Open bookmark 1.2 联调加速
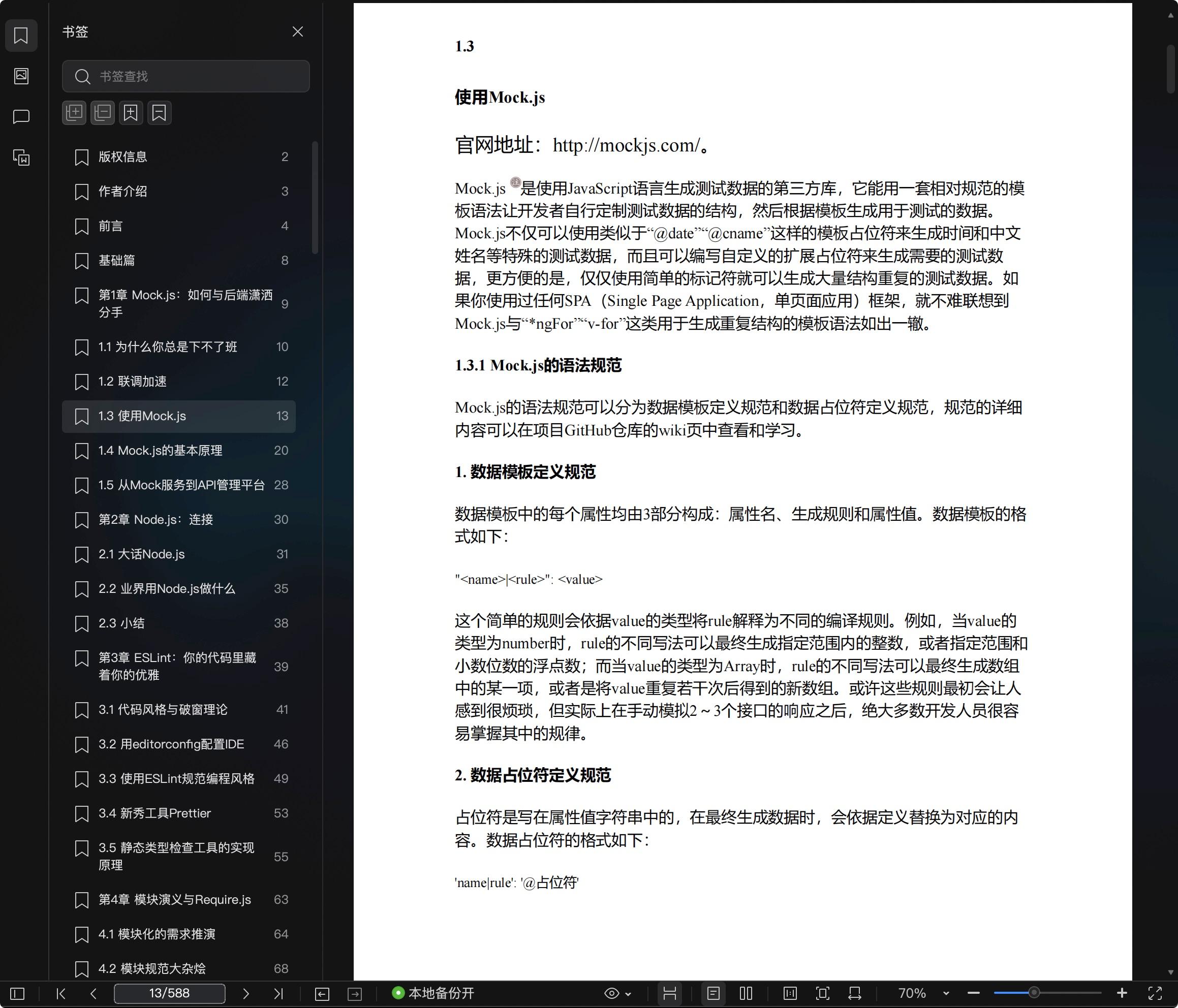 click(x=179, y=382)
